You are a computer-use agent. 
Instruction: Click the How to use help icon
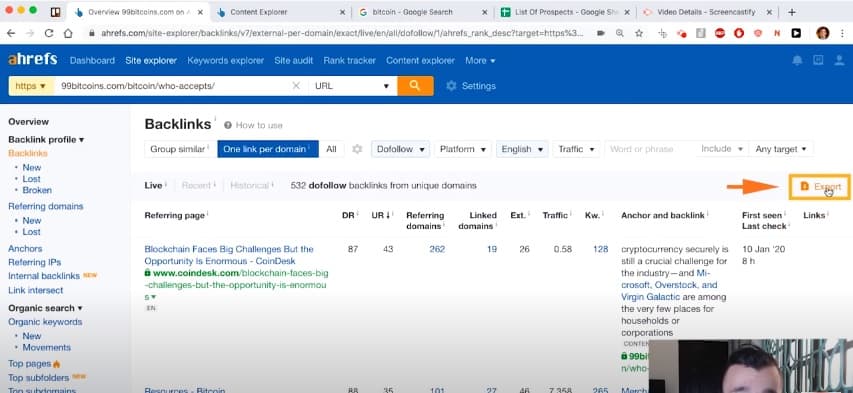(228, 125)
